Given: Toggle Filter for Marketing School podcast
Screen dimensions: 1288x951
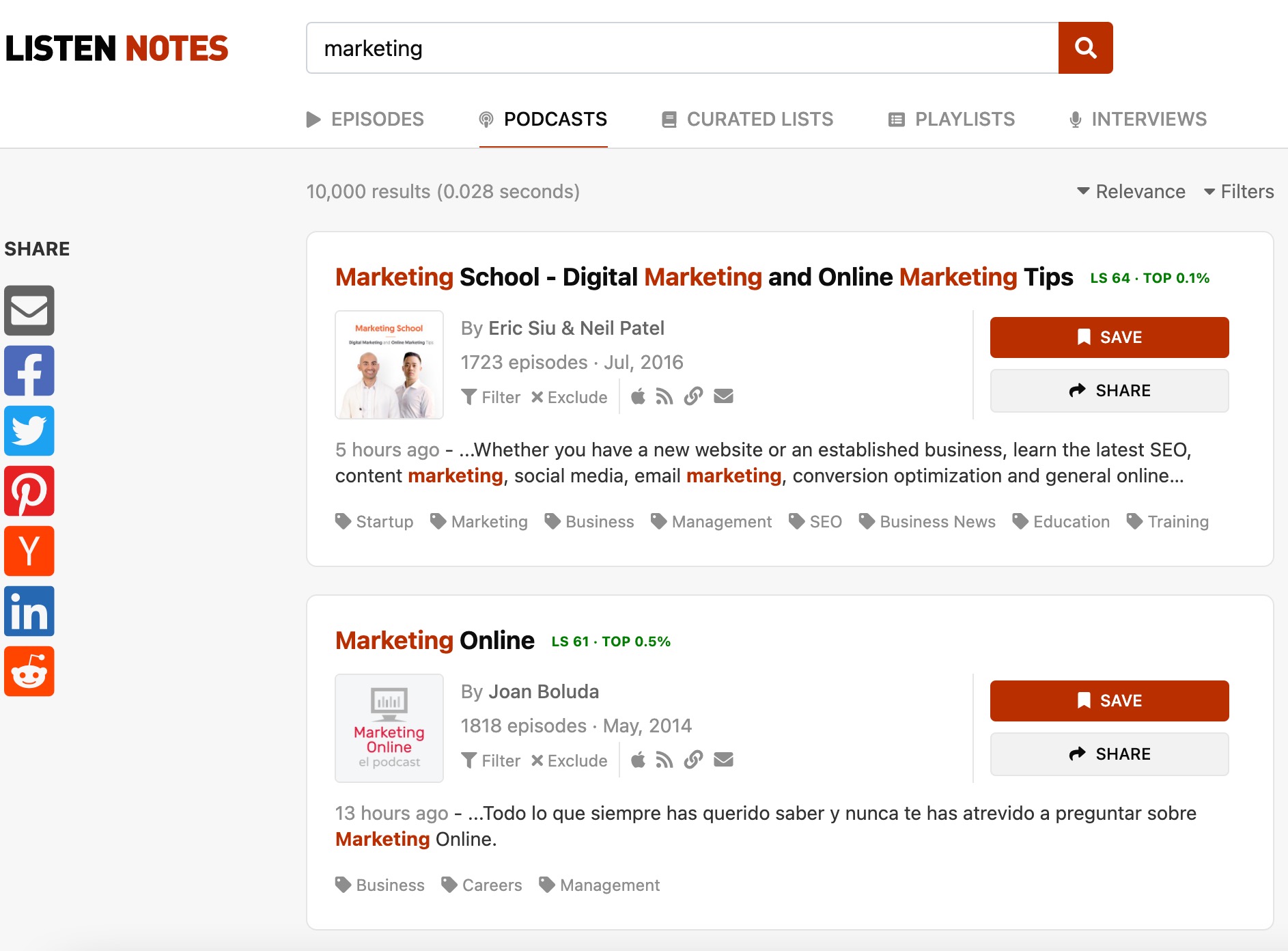Looking at the screenshot, I should tap(491, 397).
